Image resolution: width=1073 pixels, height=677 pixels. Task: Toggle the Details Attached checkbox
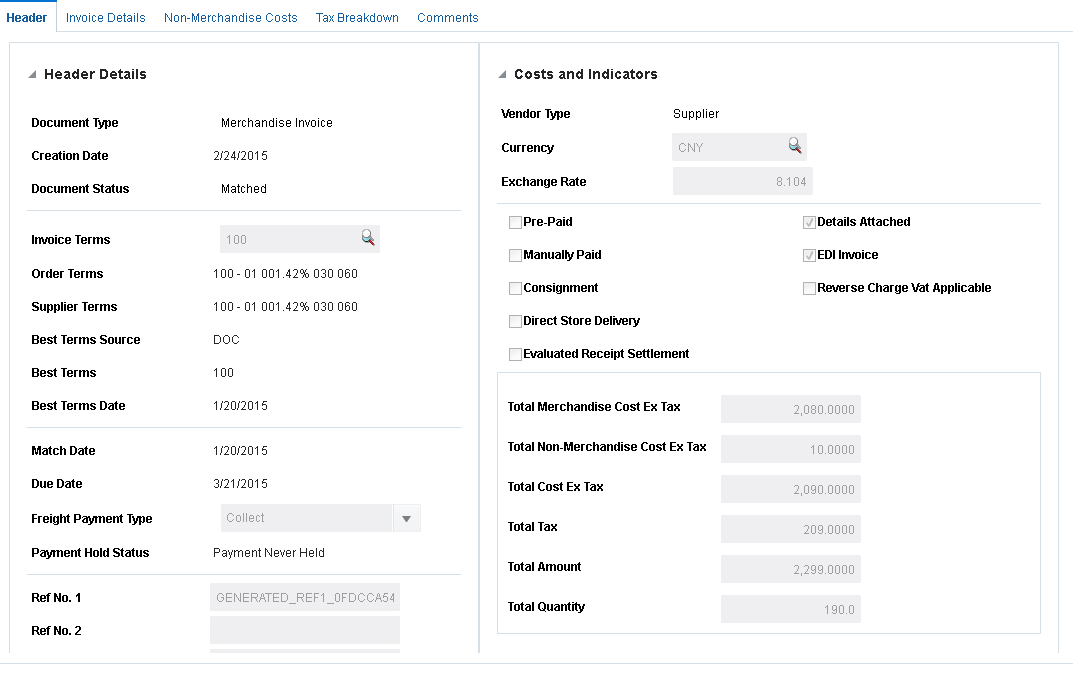coord(809,221)
